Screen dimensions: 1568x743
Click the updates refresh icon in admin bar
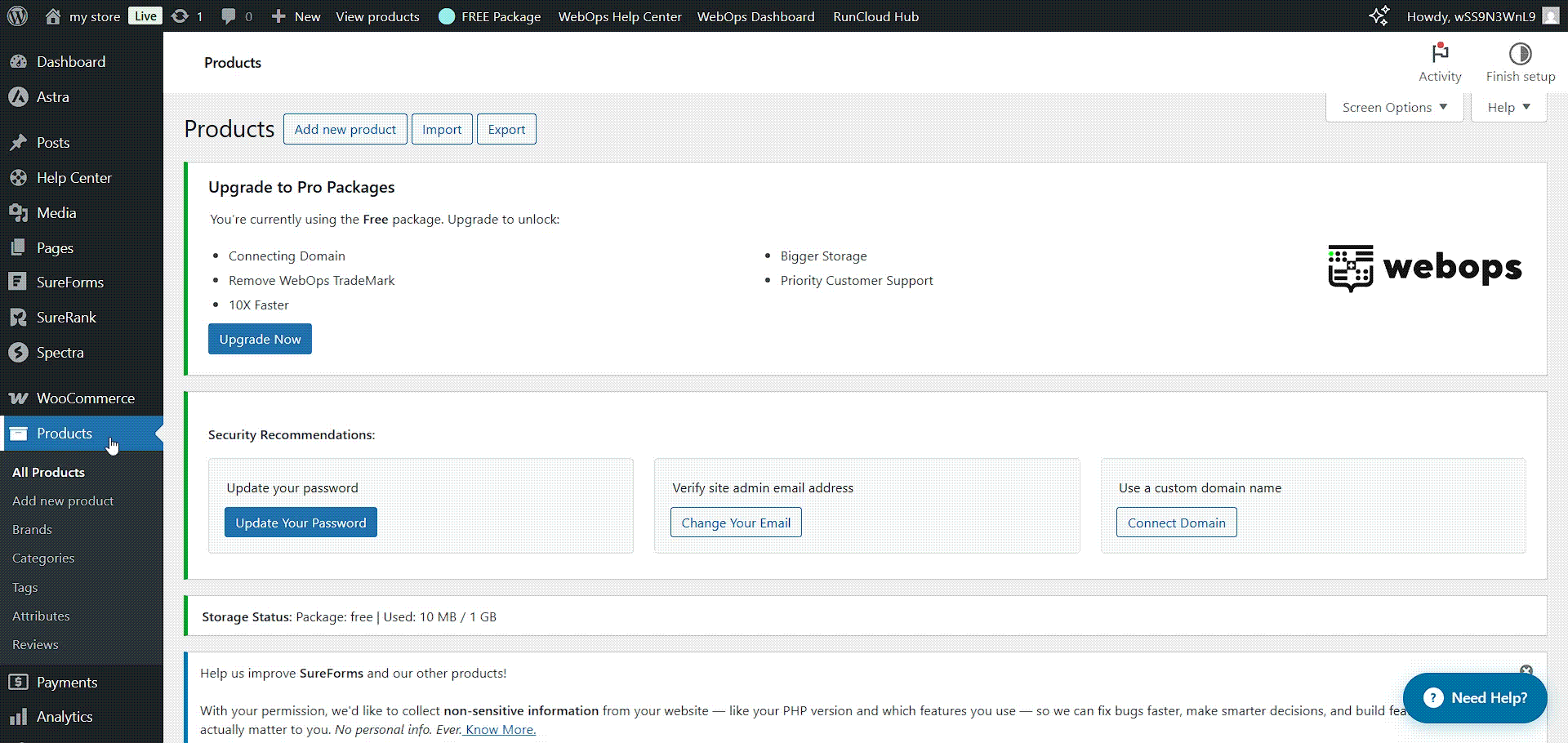point(180,16)
